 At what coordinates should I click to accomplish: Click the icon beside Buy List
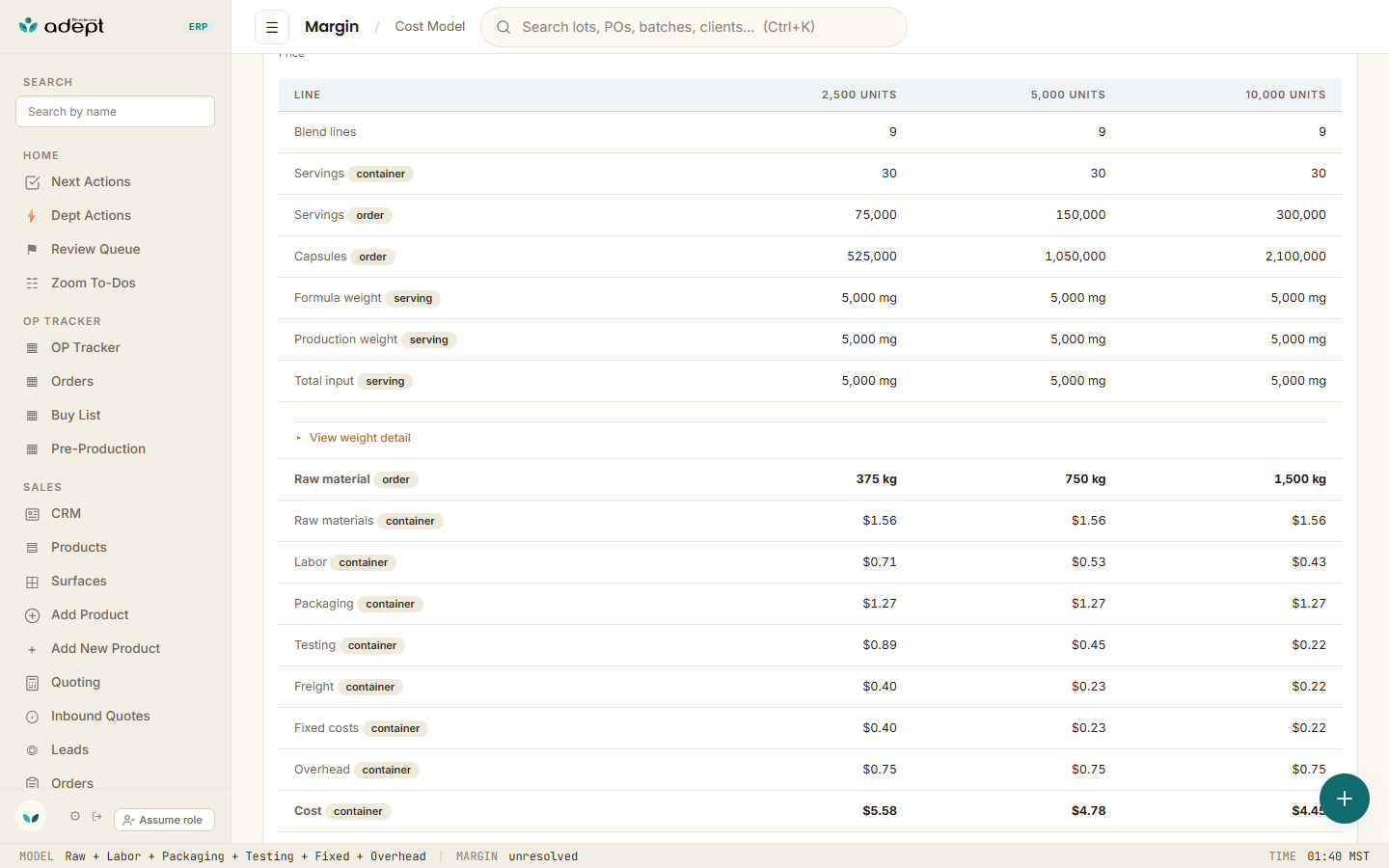[x=32, y=416]
